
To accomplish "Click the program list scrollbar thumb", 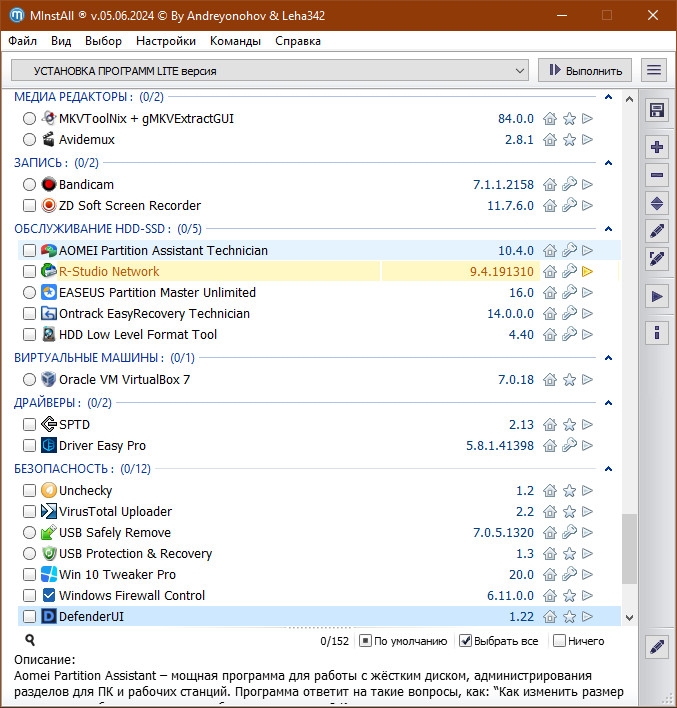I will [629, 549].
